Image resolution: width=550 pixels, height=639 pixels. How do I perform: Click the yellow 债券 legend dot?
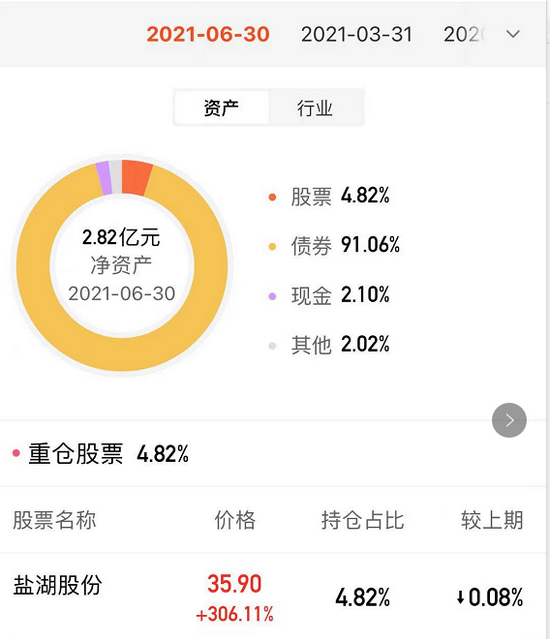tap(272, 247)
